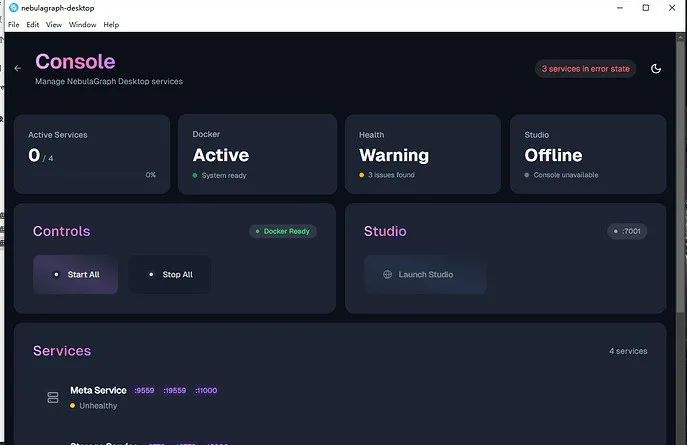Open the Edit menu
The width and height of the screenshot is (687, 445).
coord(32,25)
